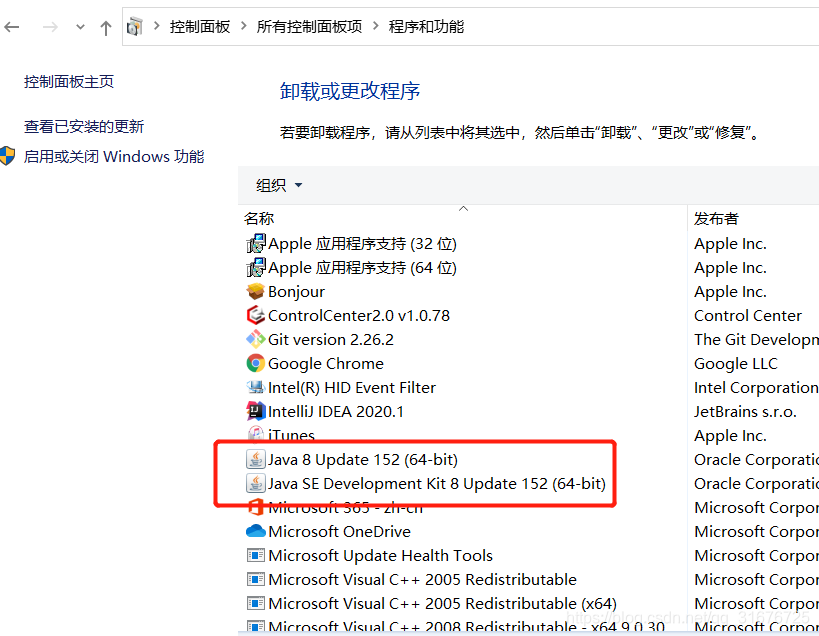
Task: Open 启用或关闭 Windows 功能 link
Action: [114, 157]
